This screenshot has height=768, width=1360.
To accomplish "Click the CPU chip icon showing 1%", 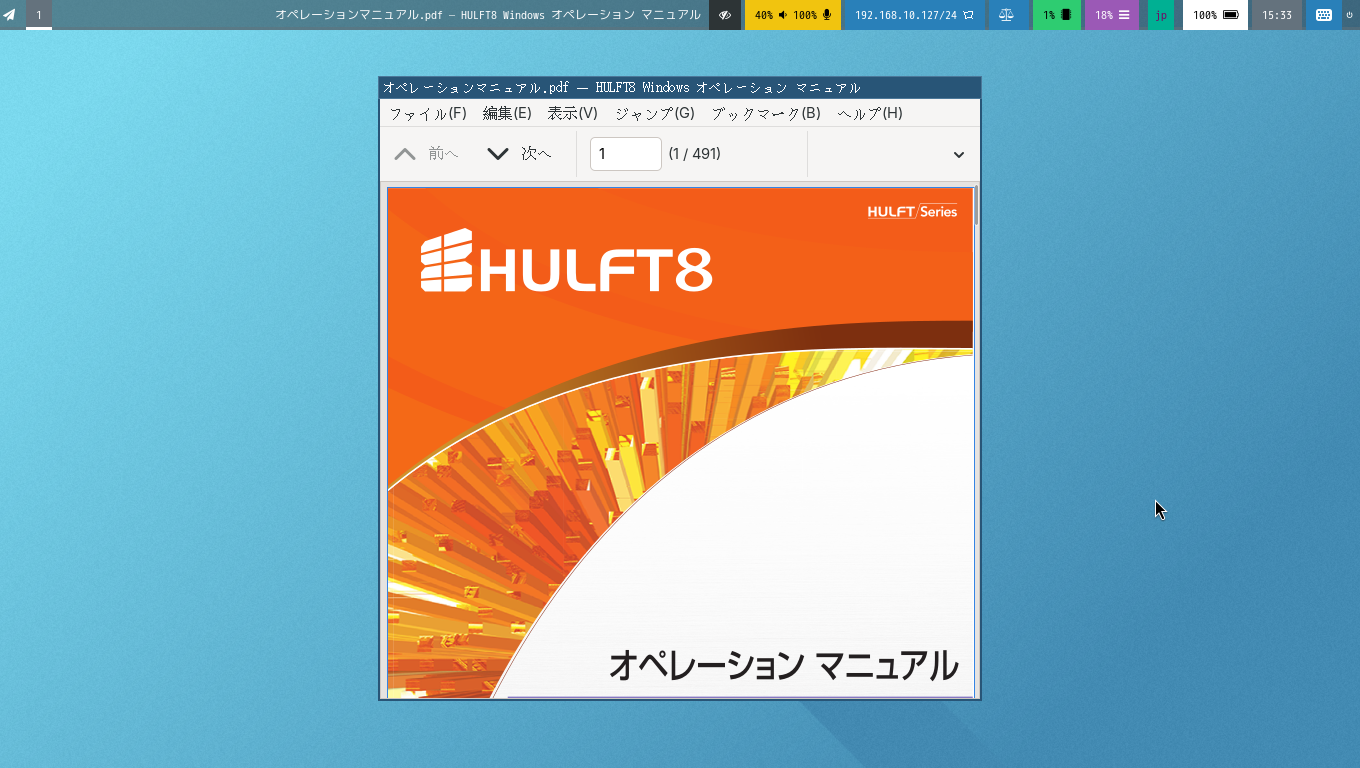I will (x=1066, y=15).
